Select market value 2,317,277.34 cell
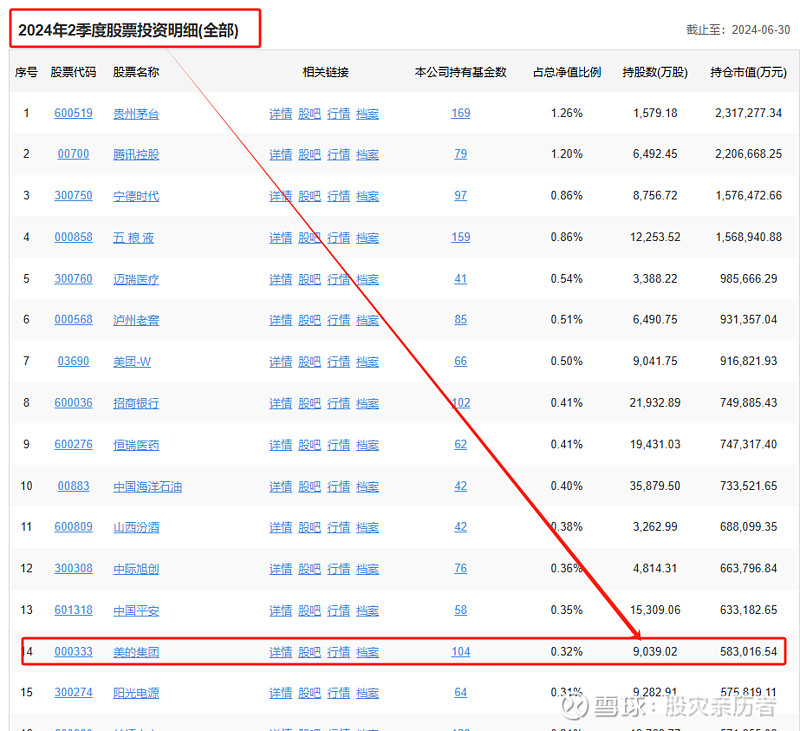 tap(748, 113)
